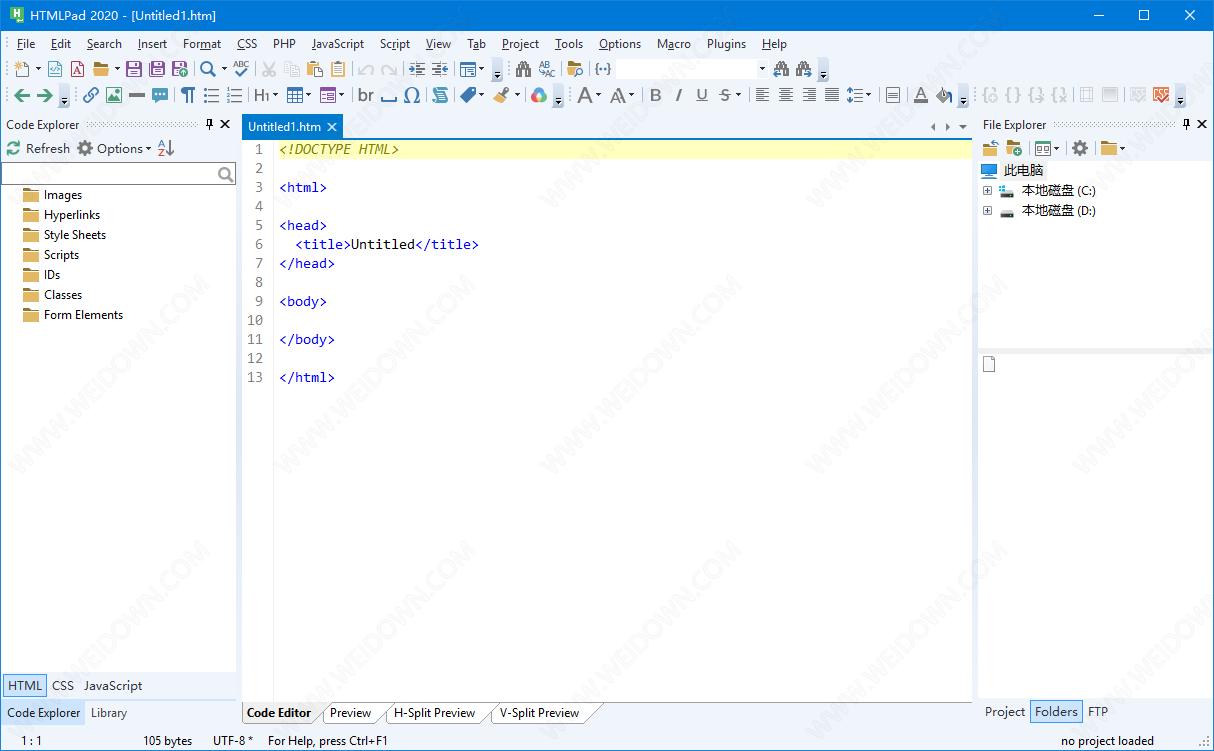Click the Numbered list icon

pos(234,95)
